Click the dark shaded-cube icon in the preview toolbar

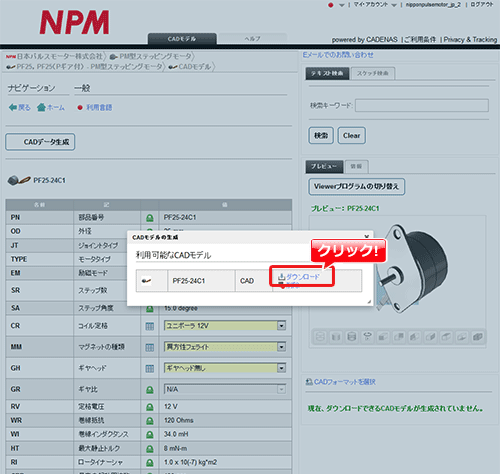pyautogui.click(x=478, y=337)
